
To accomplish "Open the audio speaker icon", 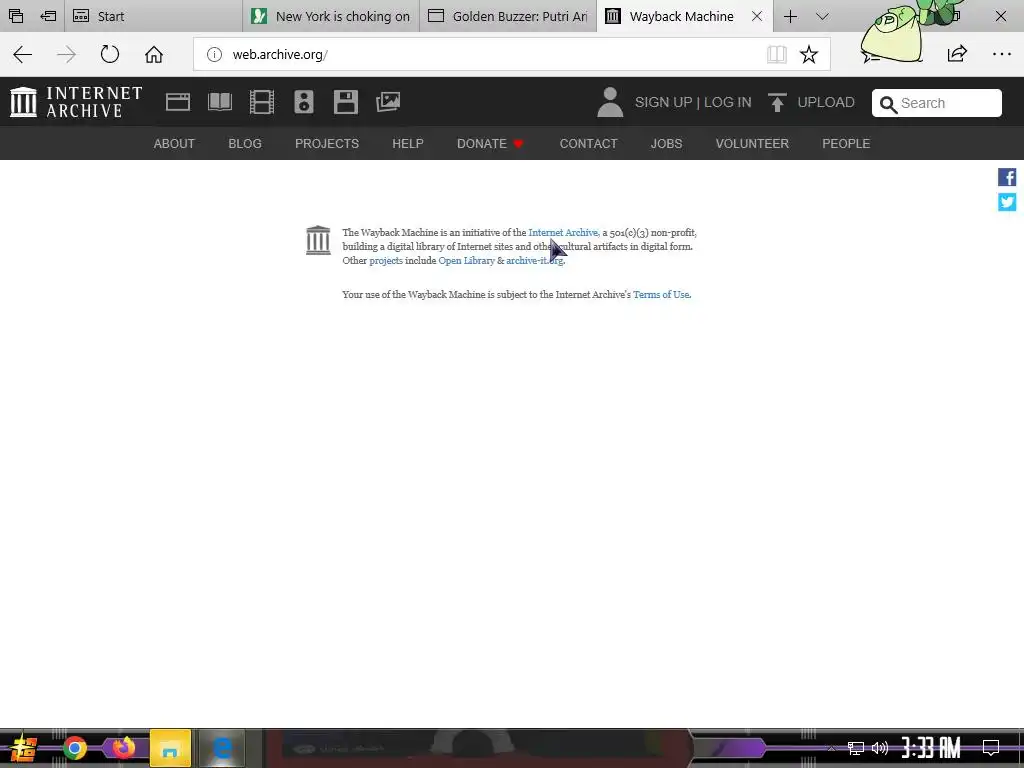I will (x=304, y=102).
